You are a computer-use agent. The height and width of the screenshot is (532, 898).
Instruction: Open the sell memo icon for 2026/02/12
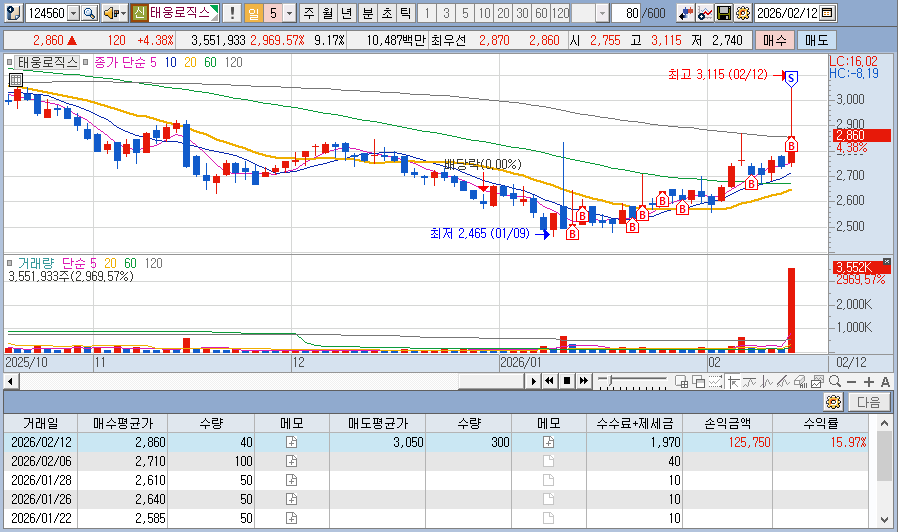tap(548, 442)
